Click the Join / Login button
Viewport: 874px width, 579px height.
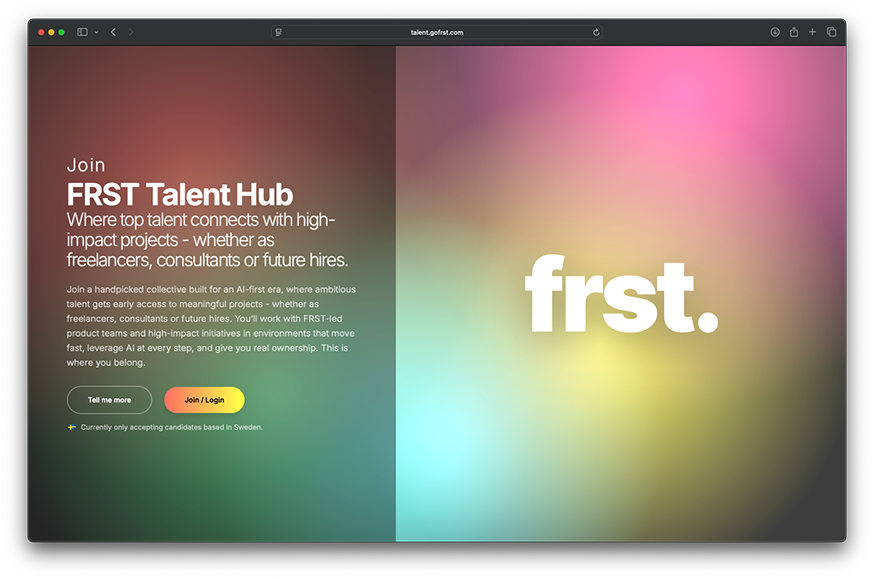(x=204, y=400)
